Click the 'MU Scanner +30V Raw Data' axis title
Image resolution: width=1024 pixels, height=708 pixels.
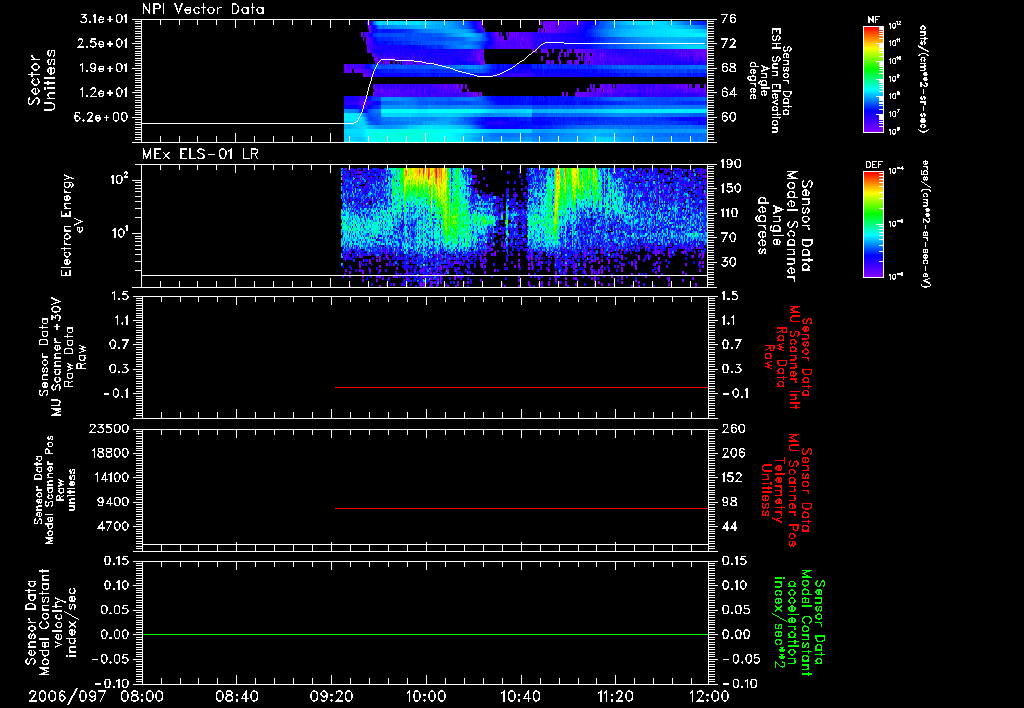(x=63, y=357)
